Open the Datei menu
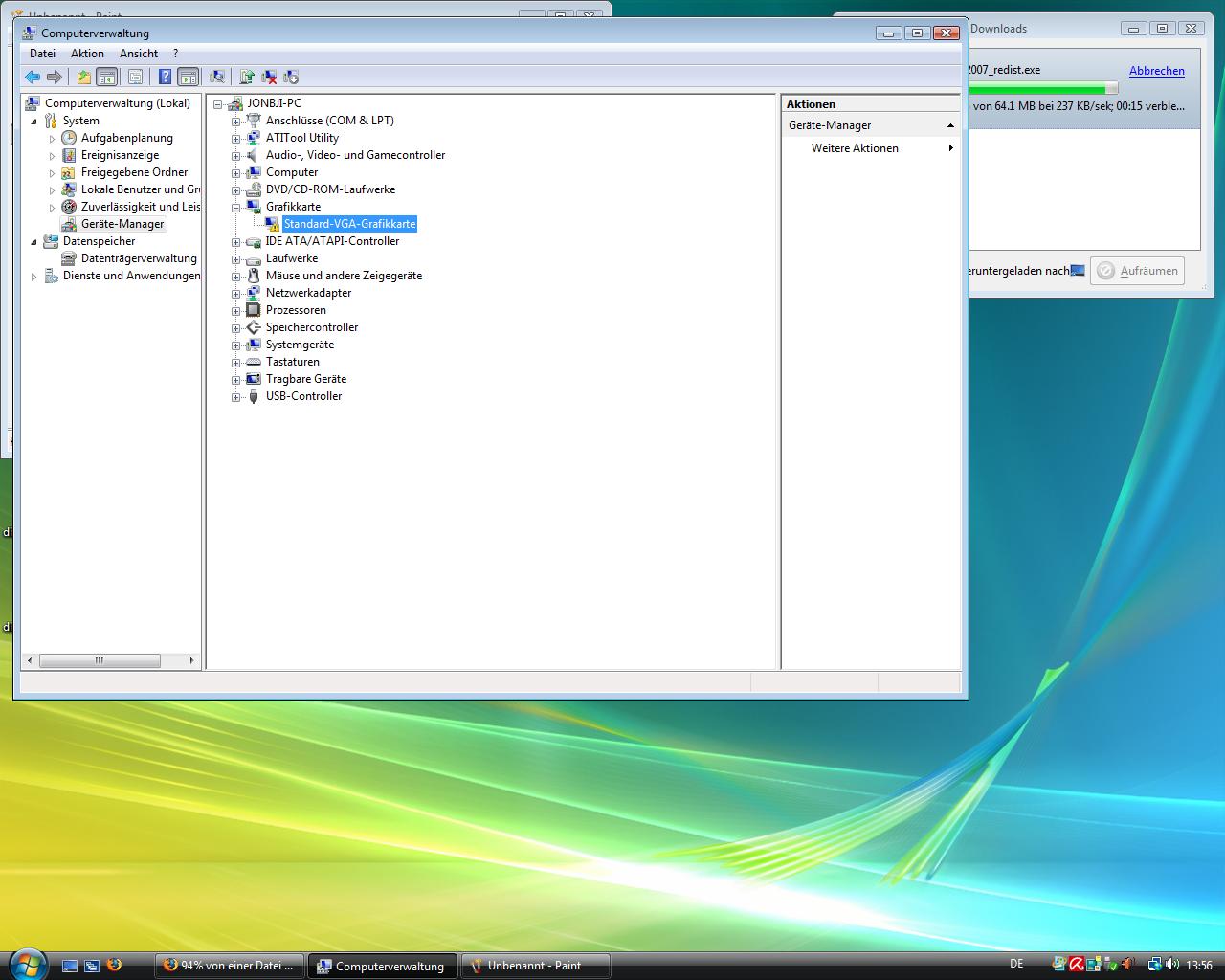The width and height of the screenshot is (1225, 980). coord(43,54)
